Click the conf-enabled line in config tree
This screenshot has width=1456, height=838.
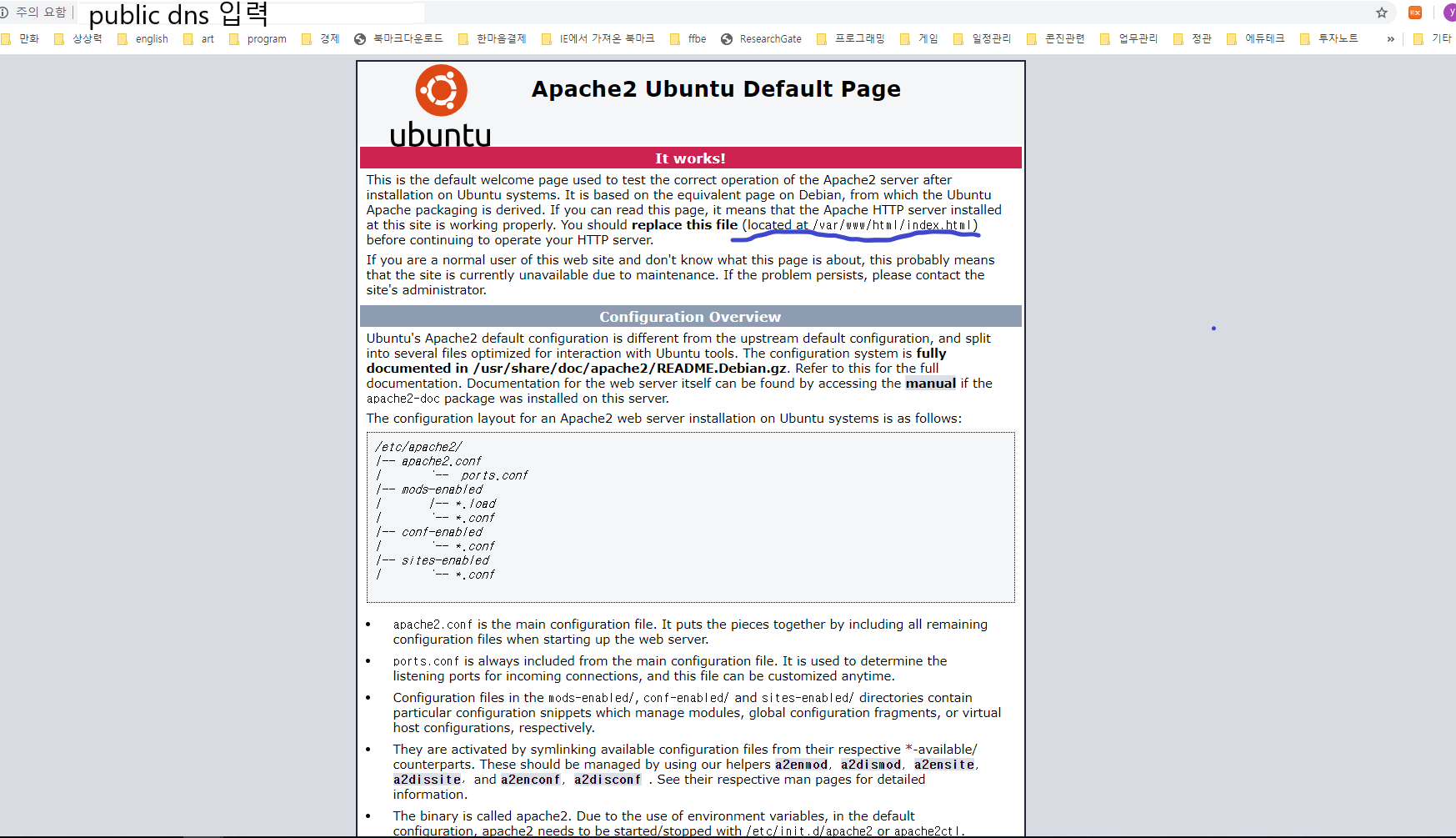tap(442, 532)
